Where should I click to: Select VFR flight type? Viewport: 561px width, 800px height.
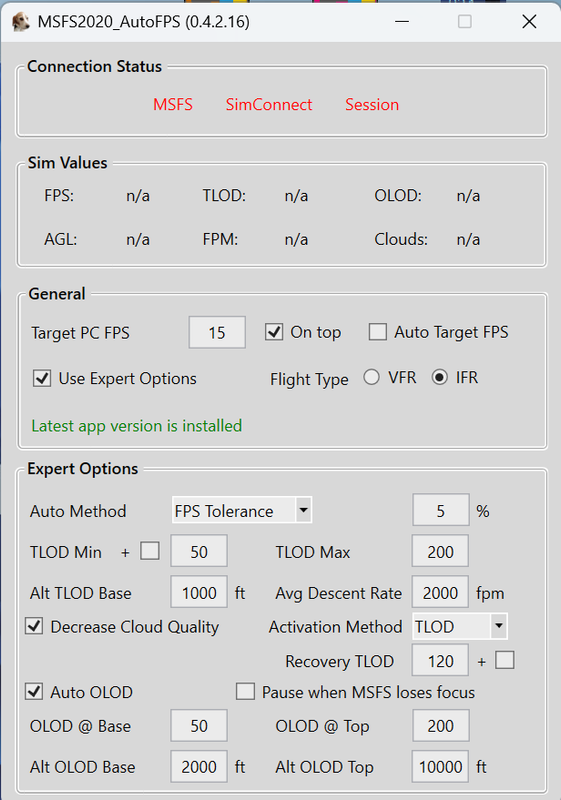pyautogui.click(x=371, y=378)
